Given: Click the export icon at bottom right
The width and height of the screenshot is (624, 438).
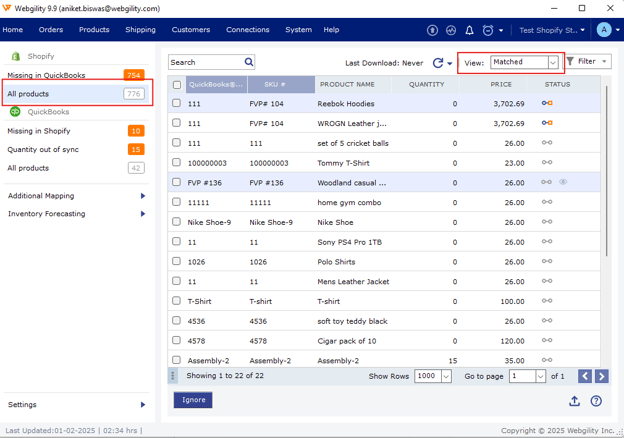Looking at the screenshot, I should tap(574, 401).
